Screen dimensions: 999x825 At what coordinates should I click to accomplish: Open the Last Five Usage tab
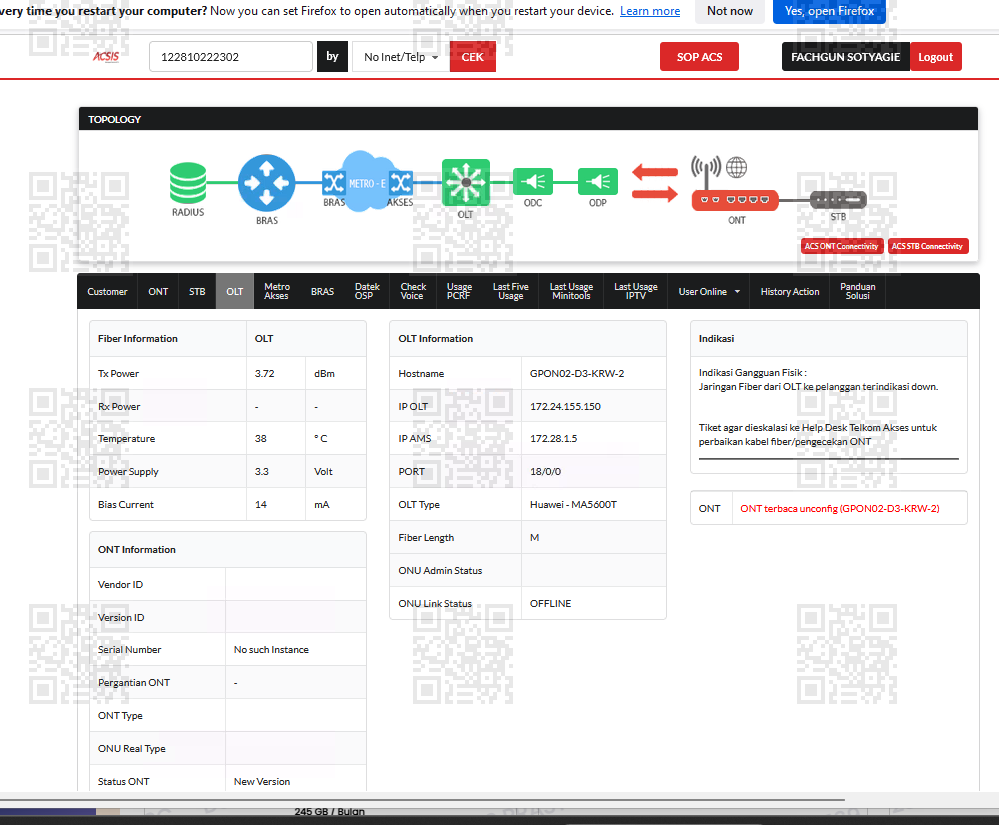coord(510,291)
